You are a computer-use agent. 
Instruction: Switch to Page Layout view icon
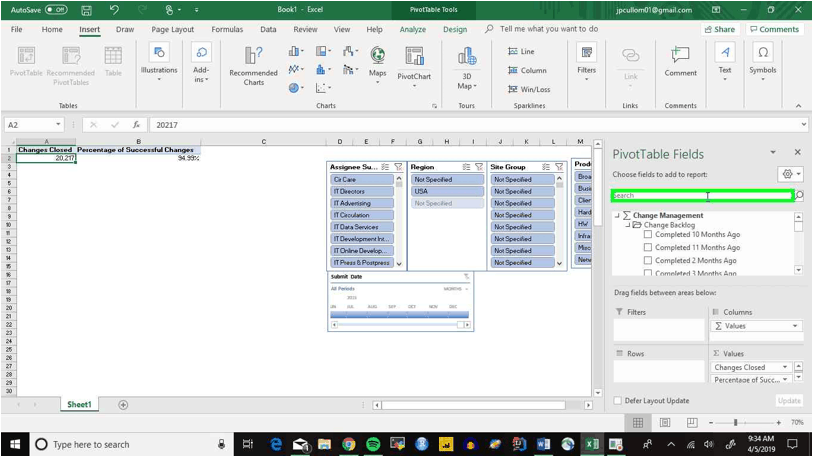(665, 423)
